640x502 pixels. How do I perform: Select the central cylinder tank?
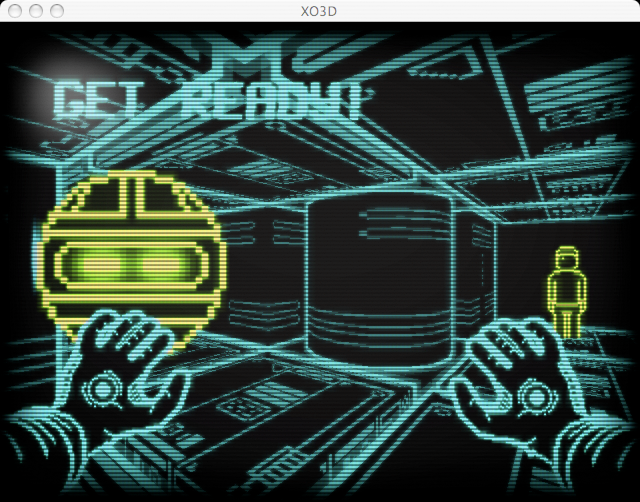point(378,280)
